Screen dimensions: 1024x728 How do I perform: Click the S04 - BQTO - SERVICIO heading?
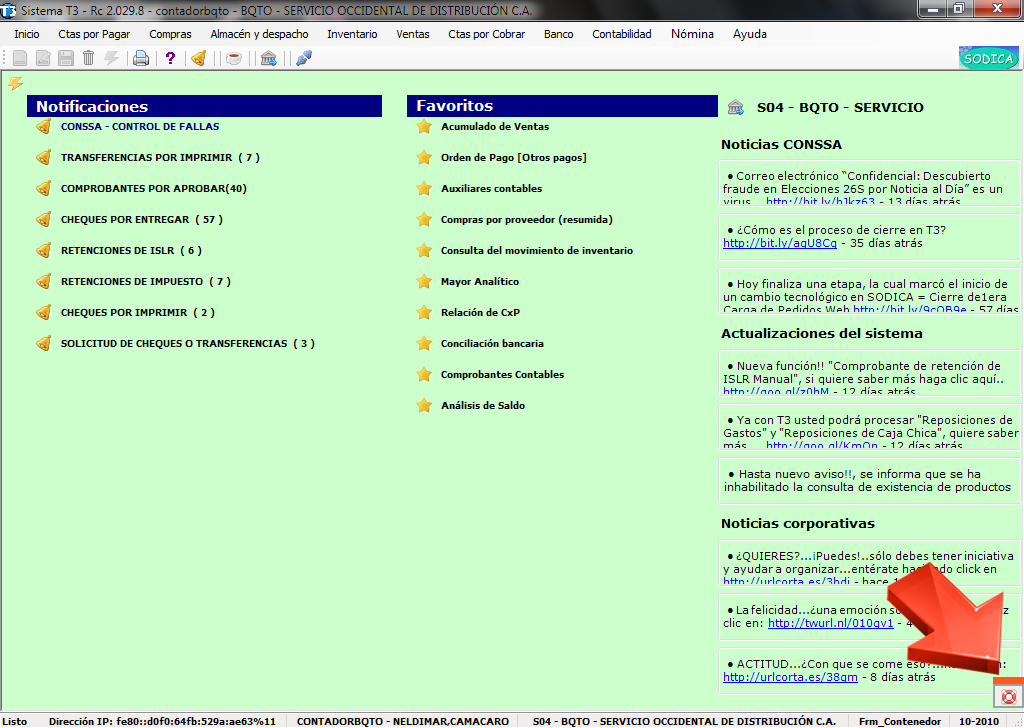[x=840, y=108]
